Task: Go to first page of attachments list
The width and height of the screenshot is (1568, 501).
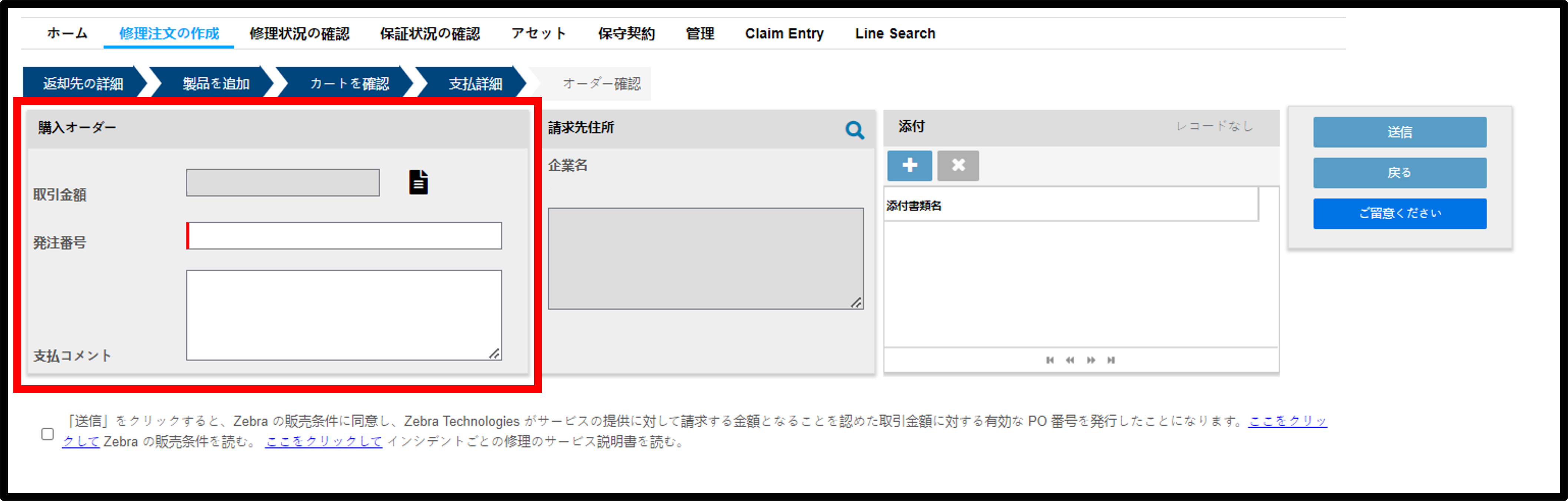Action: (1050, 360)
